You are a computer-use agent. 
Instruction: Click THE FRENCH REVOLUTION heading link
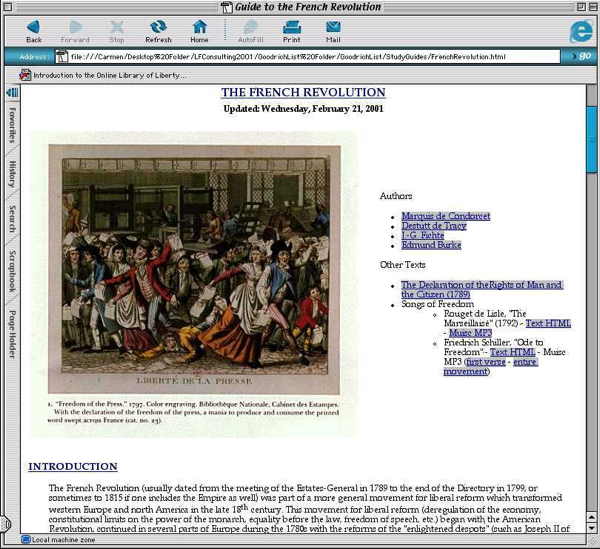pos(303,92)
